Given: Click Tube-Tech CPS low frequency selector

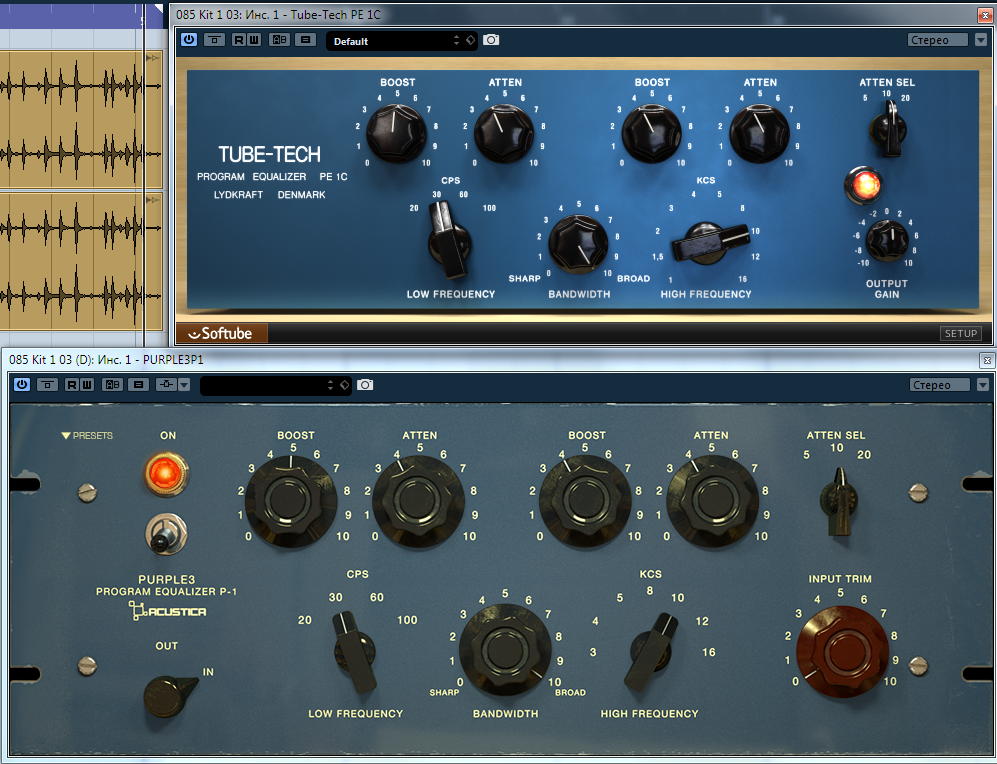Looking at the screenshot, I should tap(450, 240).
